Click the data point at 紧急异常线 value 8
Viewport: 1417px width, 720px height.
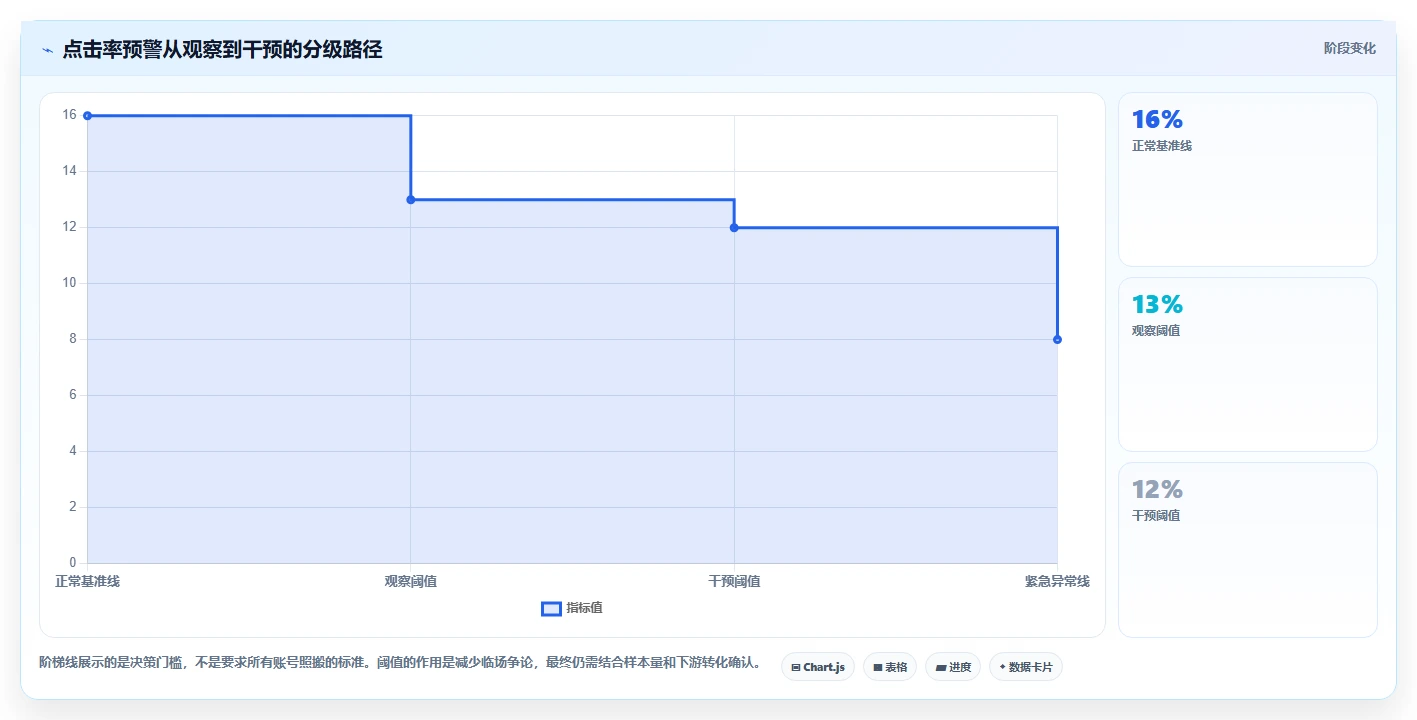(x=1057, y=340)
